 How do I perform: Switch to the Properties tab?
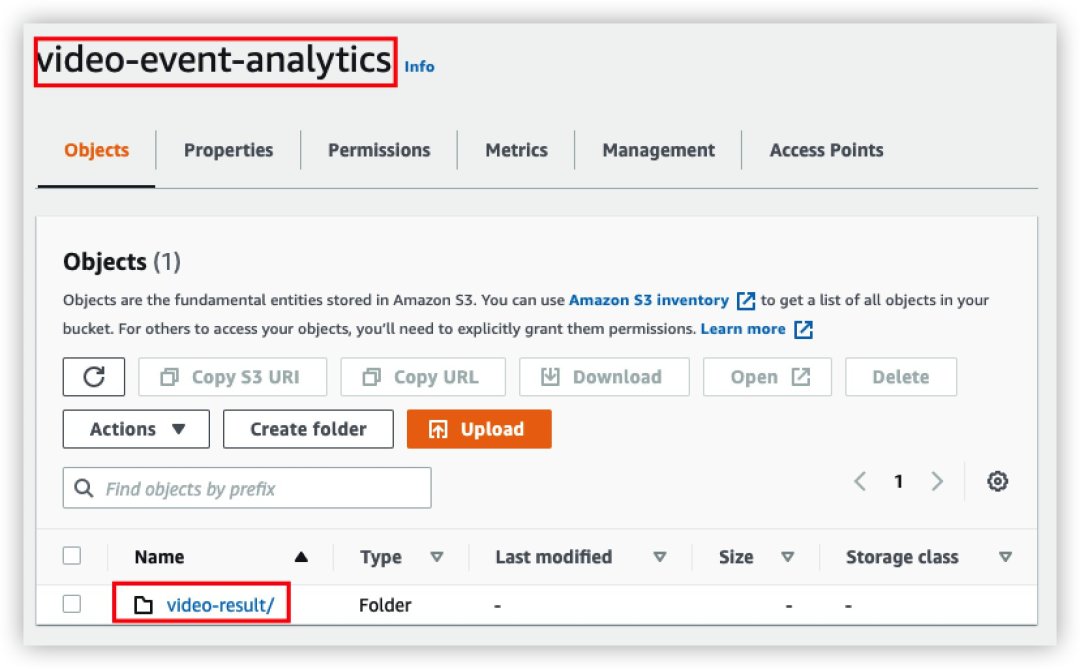coord(228,150)
